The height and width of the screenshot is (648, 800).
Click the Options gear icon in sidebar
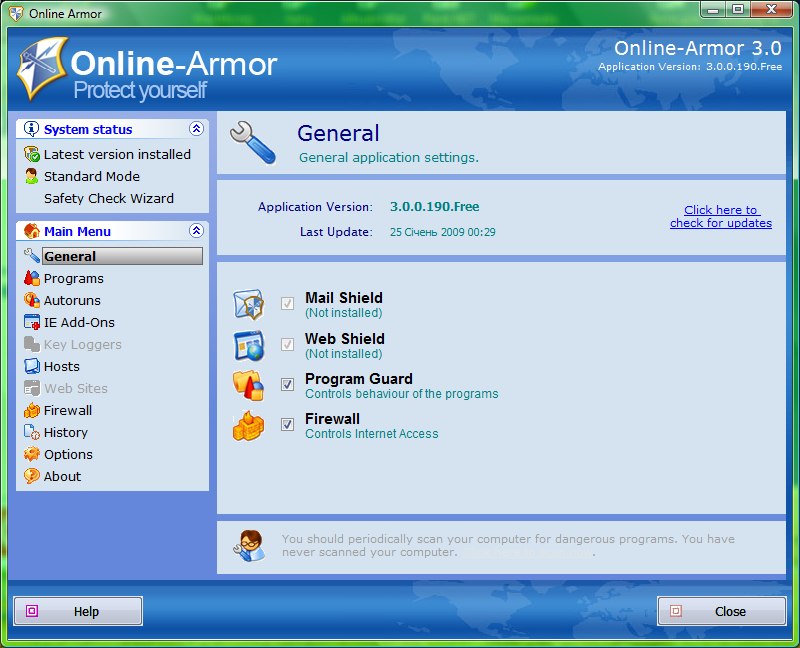point(32,454)
